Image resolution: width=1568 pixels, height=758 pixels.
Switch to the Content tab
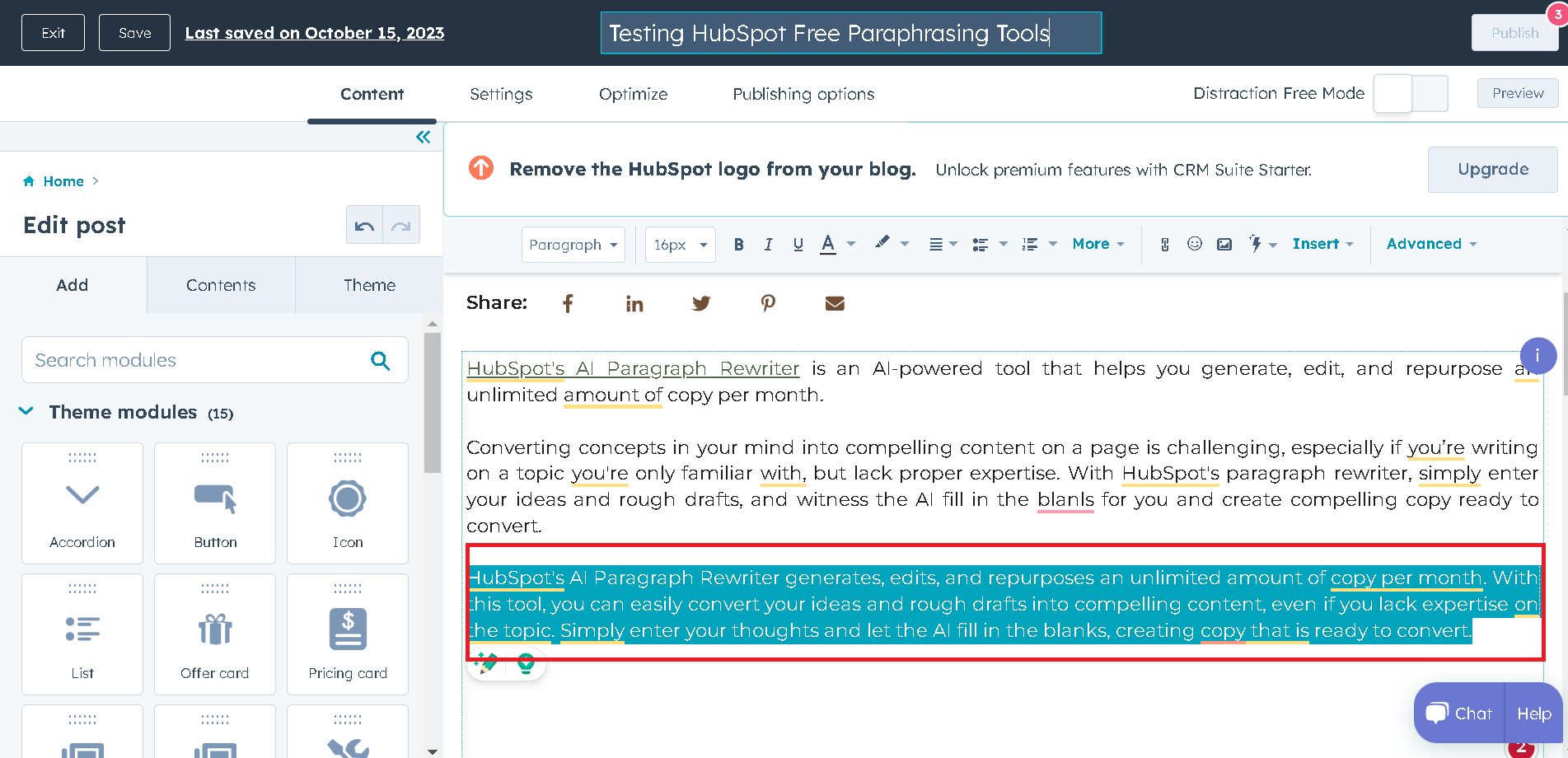click(372, 94)
